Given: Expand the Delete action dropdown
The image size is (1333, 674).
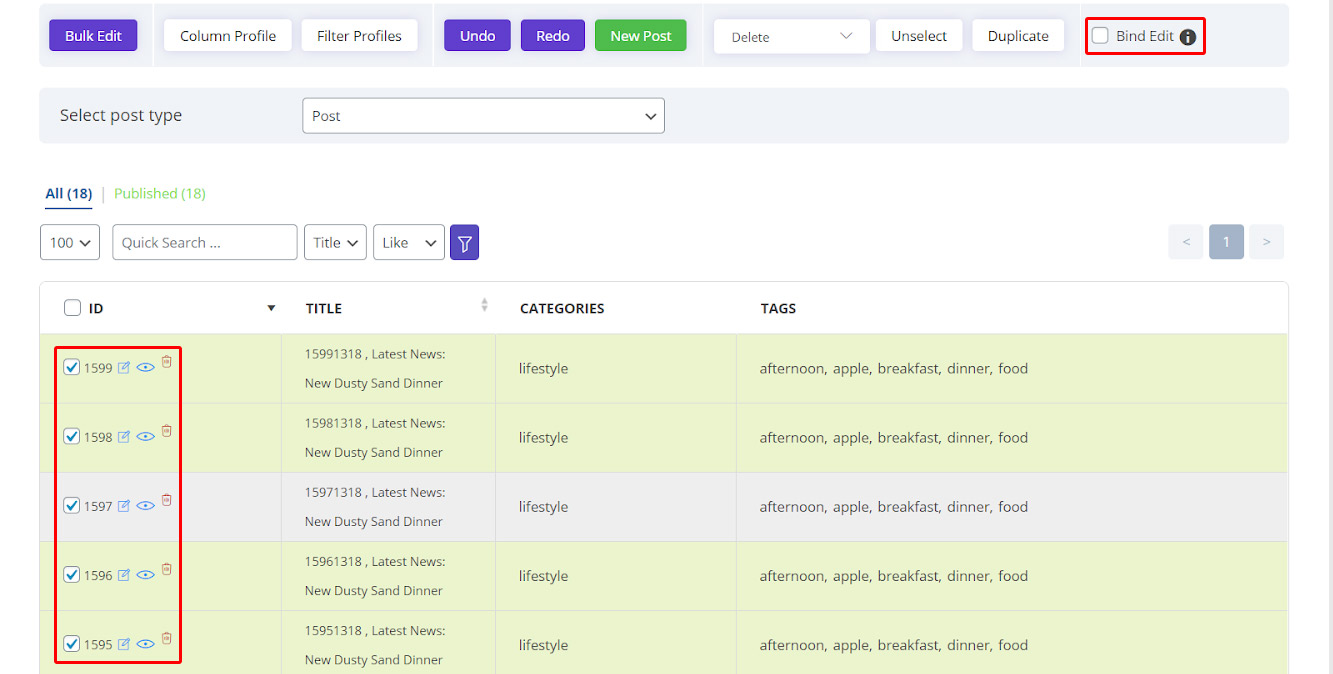Looking at the screenshot, I should 790,37.
